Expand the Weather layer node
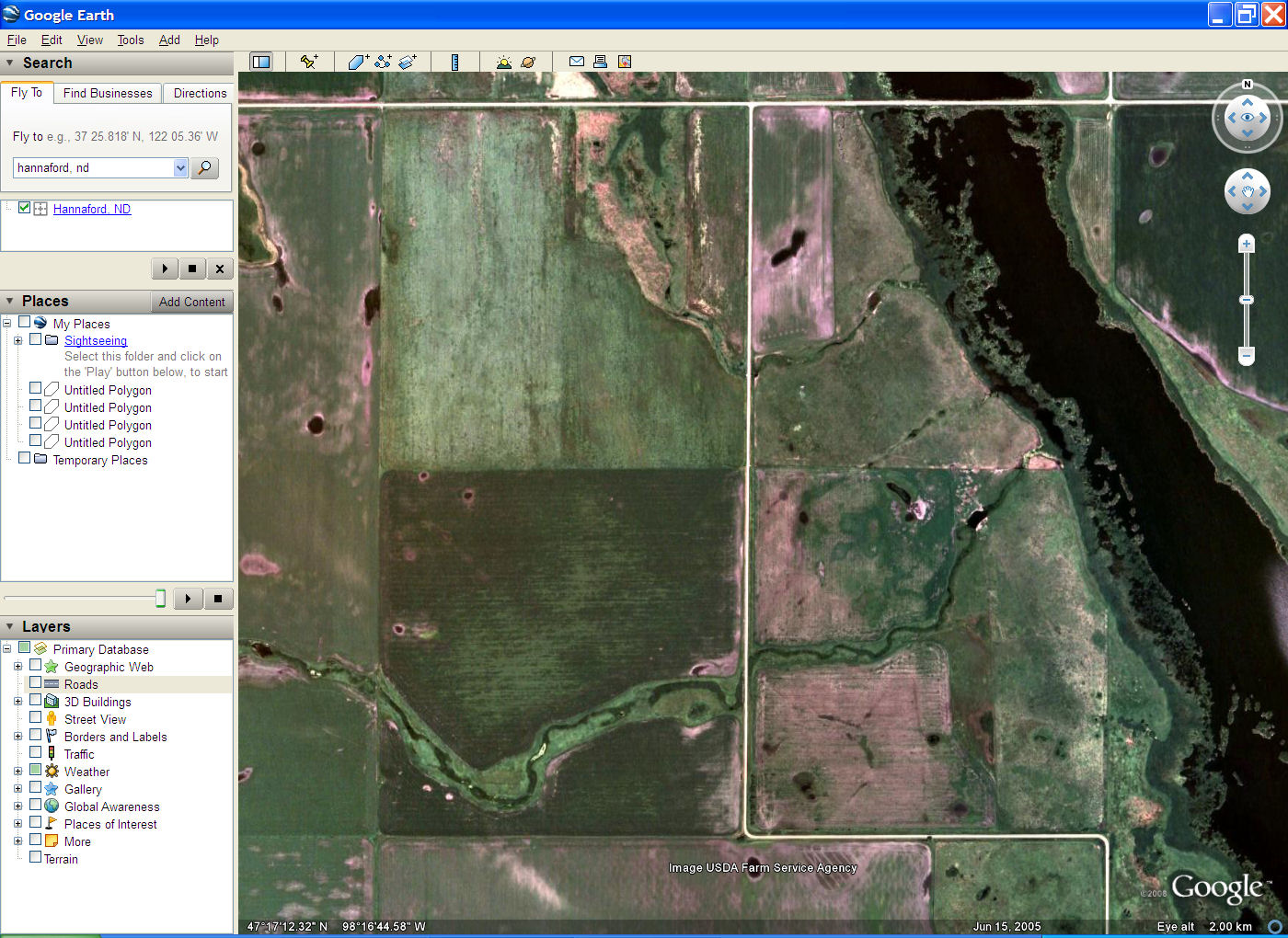 [x=17, y=771]
